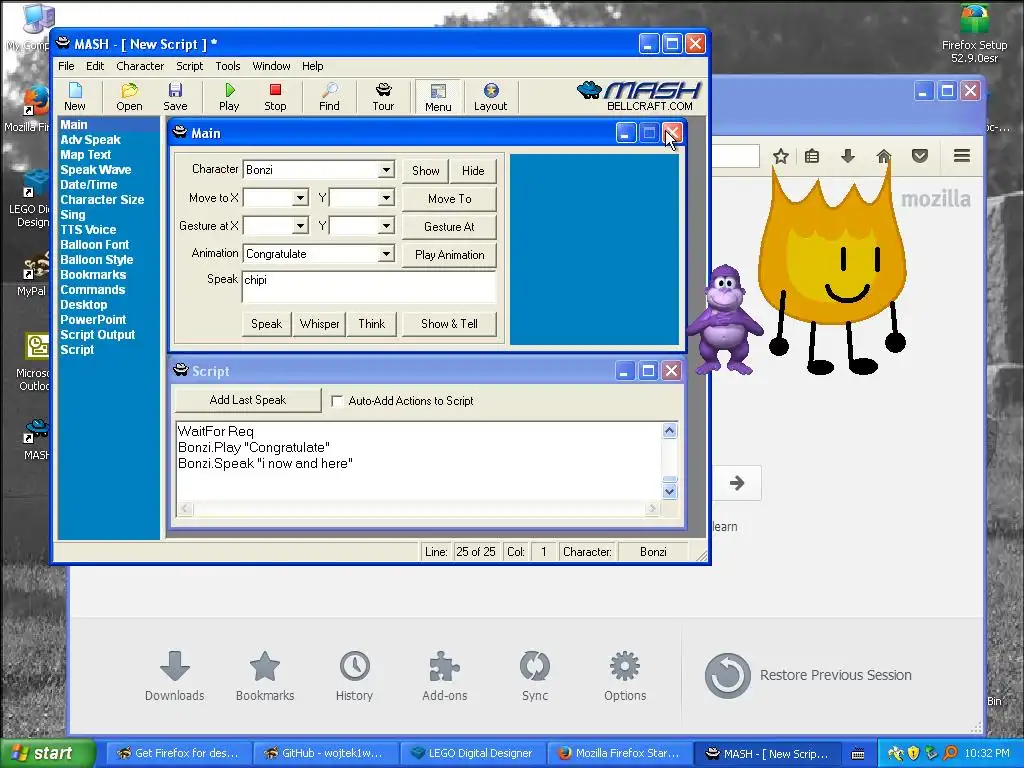
Task: Select Speak Wave in the sidebar
Action: (96, 170)
